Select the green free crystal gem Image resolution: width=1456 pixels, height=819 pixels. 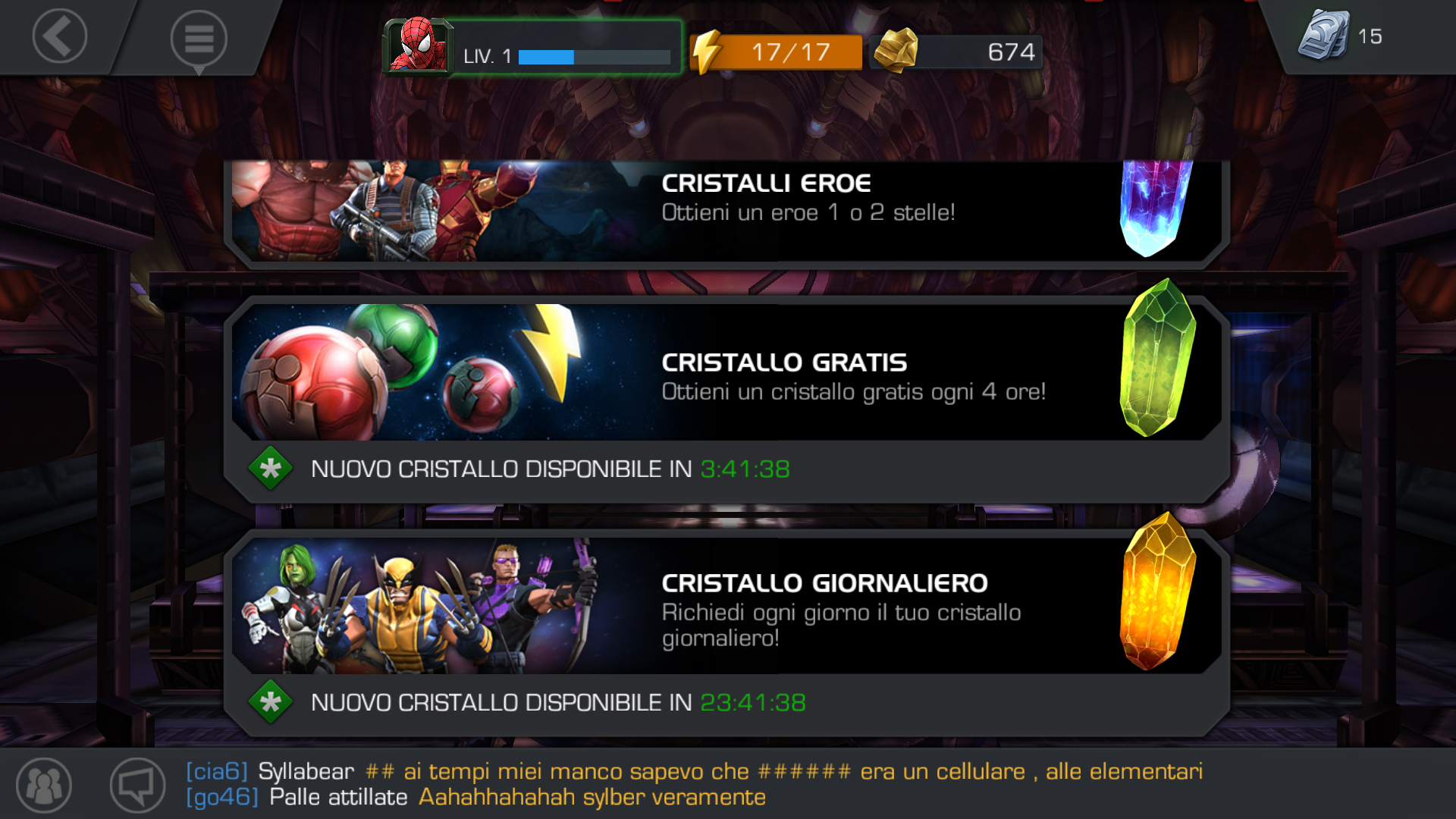click(x=1158, y=357)
